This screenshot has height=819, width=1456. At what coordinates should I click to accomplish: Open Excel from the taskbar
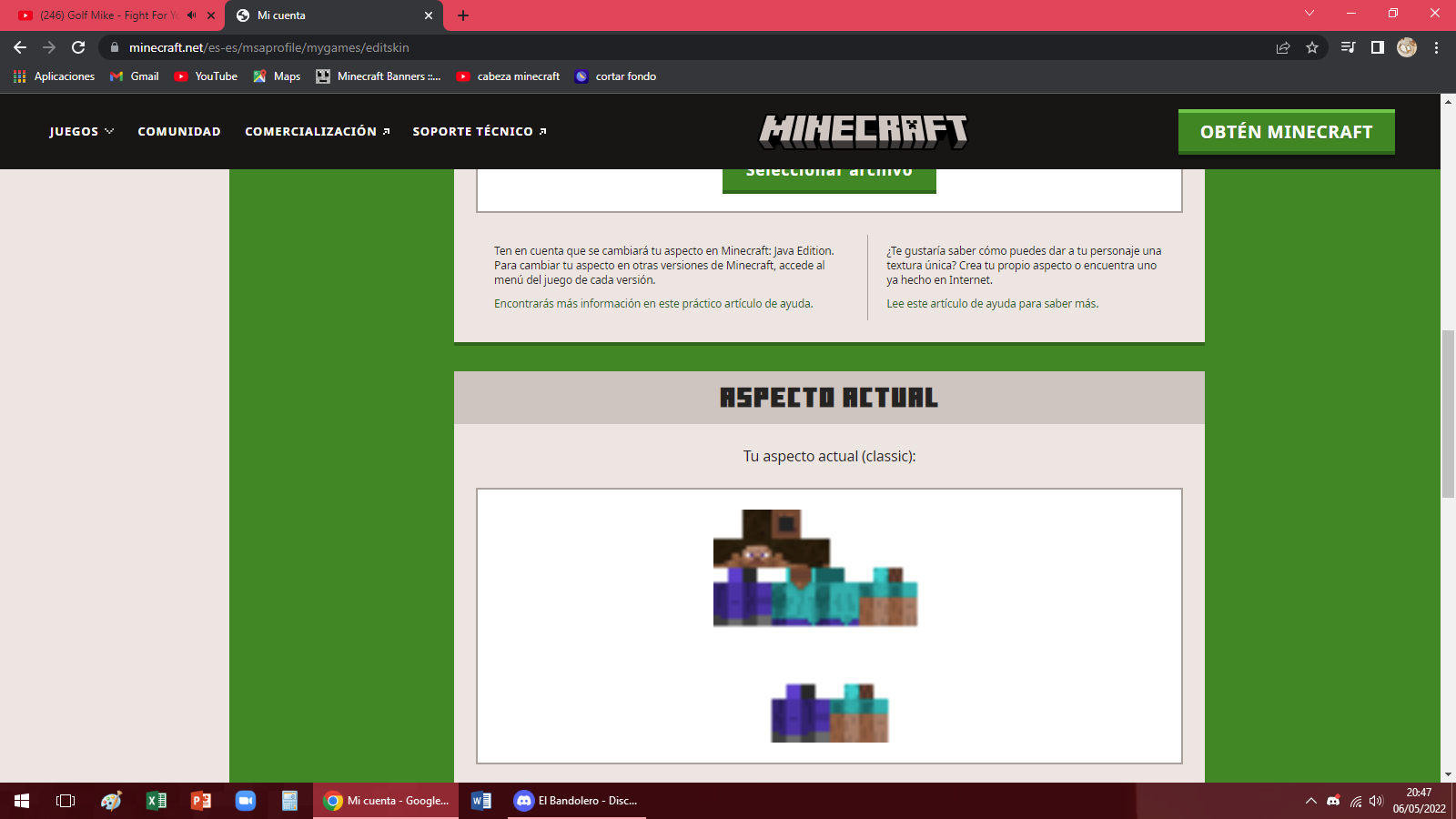157,801
